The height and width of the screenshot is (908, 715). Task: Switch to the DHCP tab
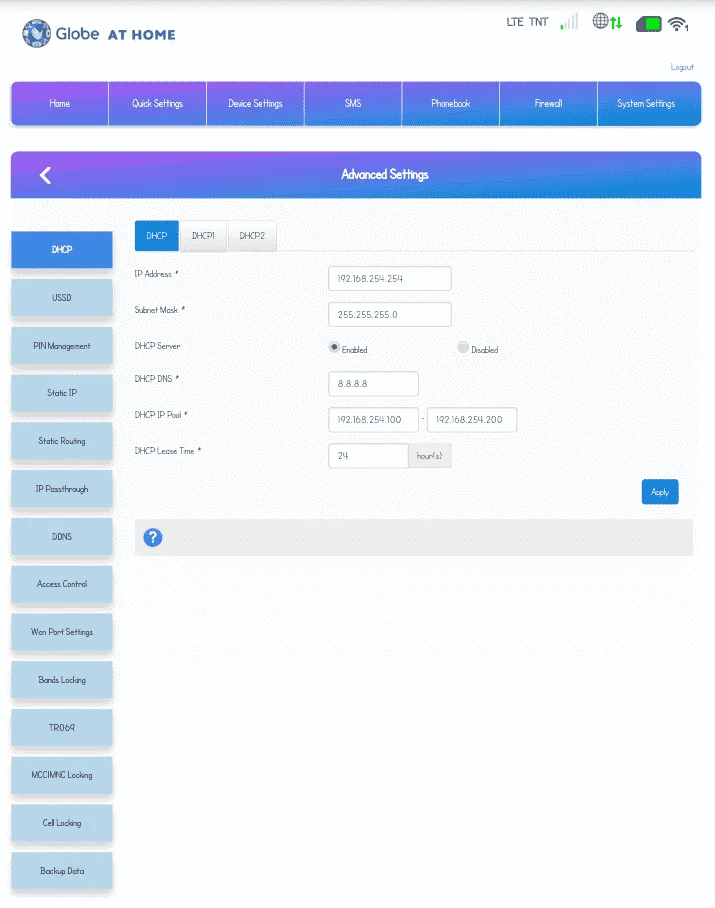point(157,236)
